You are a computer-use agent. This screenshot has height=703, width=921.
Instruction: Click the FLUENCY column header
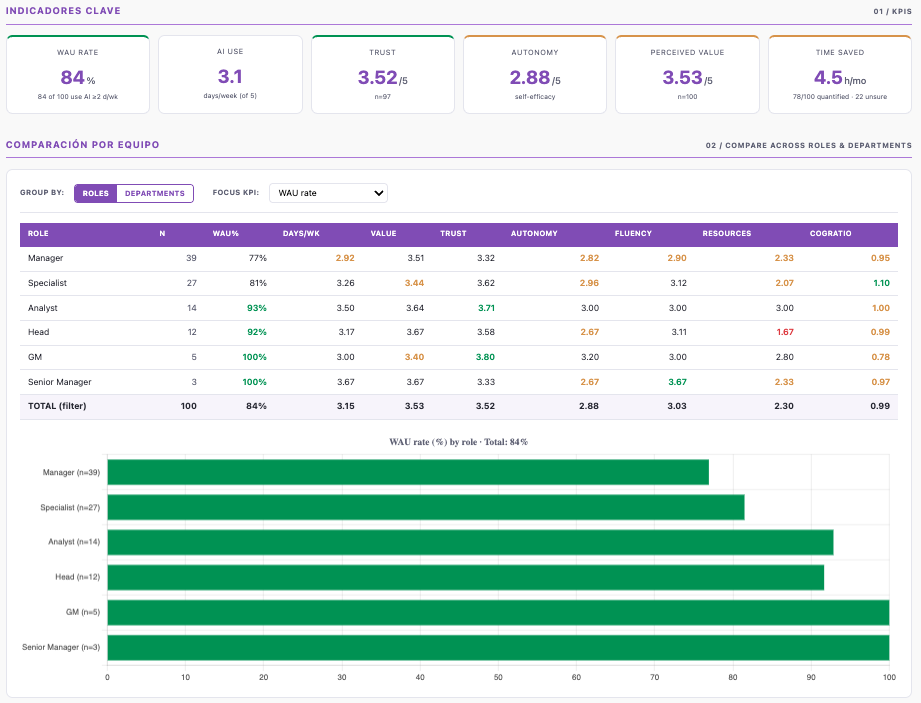pos(633,234)
